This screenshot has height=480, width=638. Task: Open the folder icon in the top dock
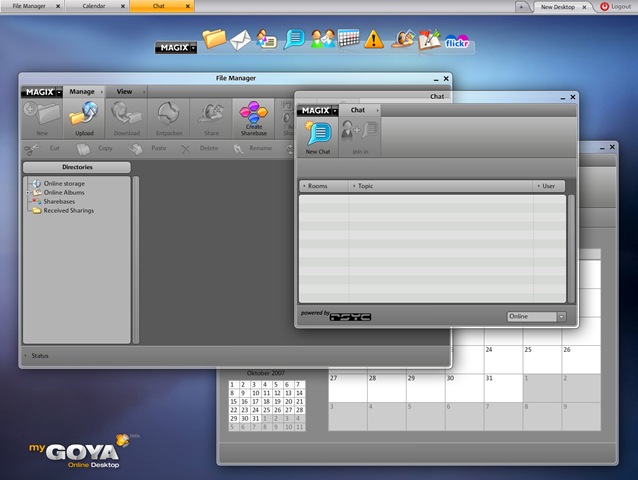(x=214, y=39)
